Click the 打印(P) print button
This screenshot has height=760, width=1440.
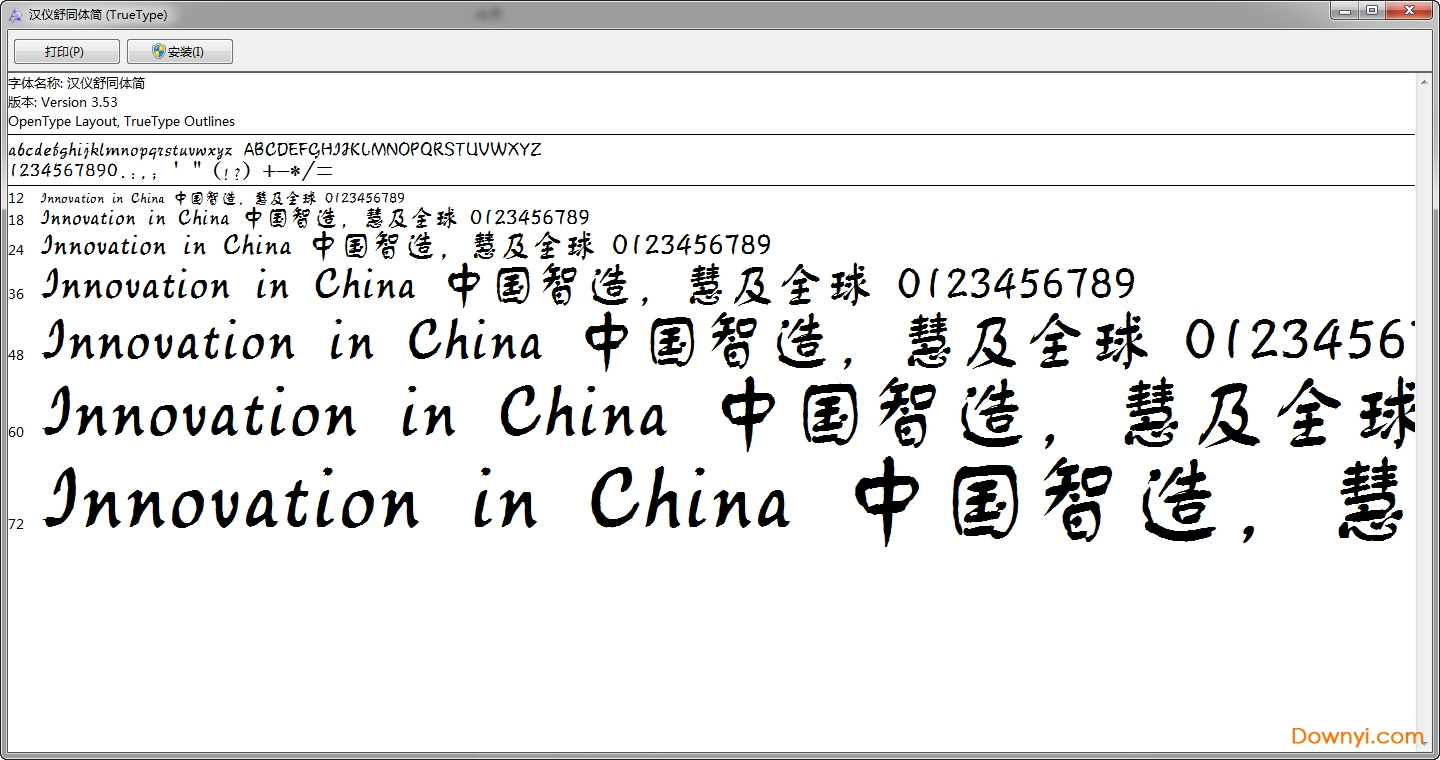67,52
